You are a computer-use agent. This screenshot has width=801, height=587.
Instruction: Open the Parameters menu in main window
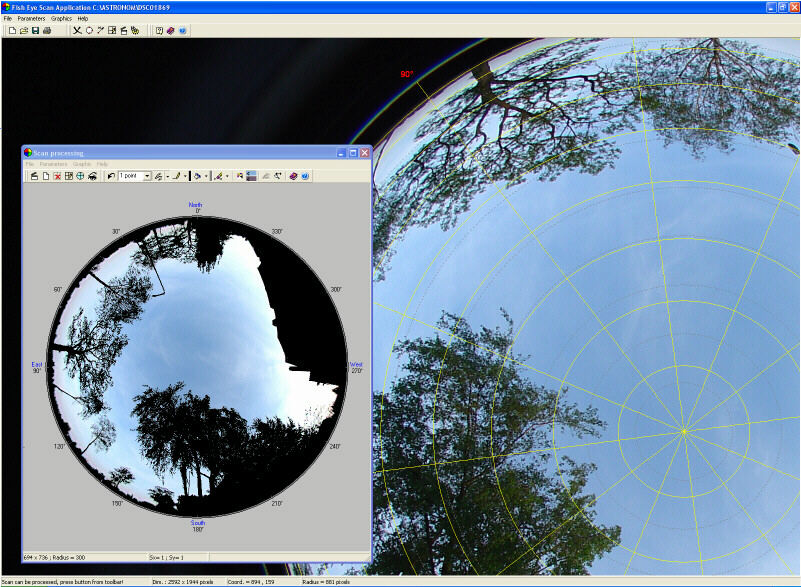(31, 18)
